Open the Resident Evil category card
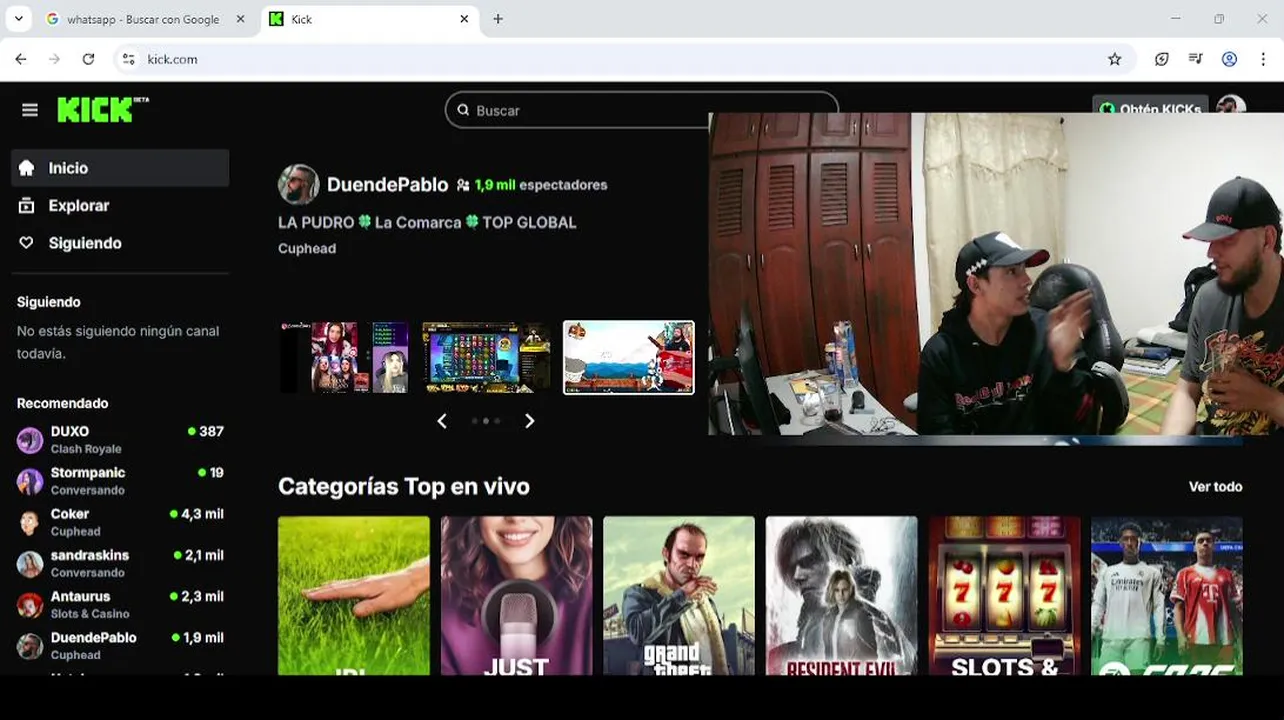1284x720 pixels. point(841,595)
